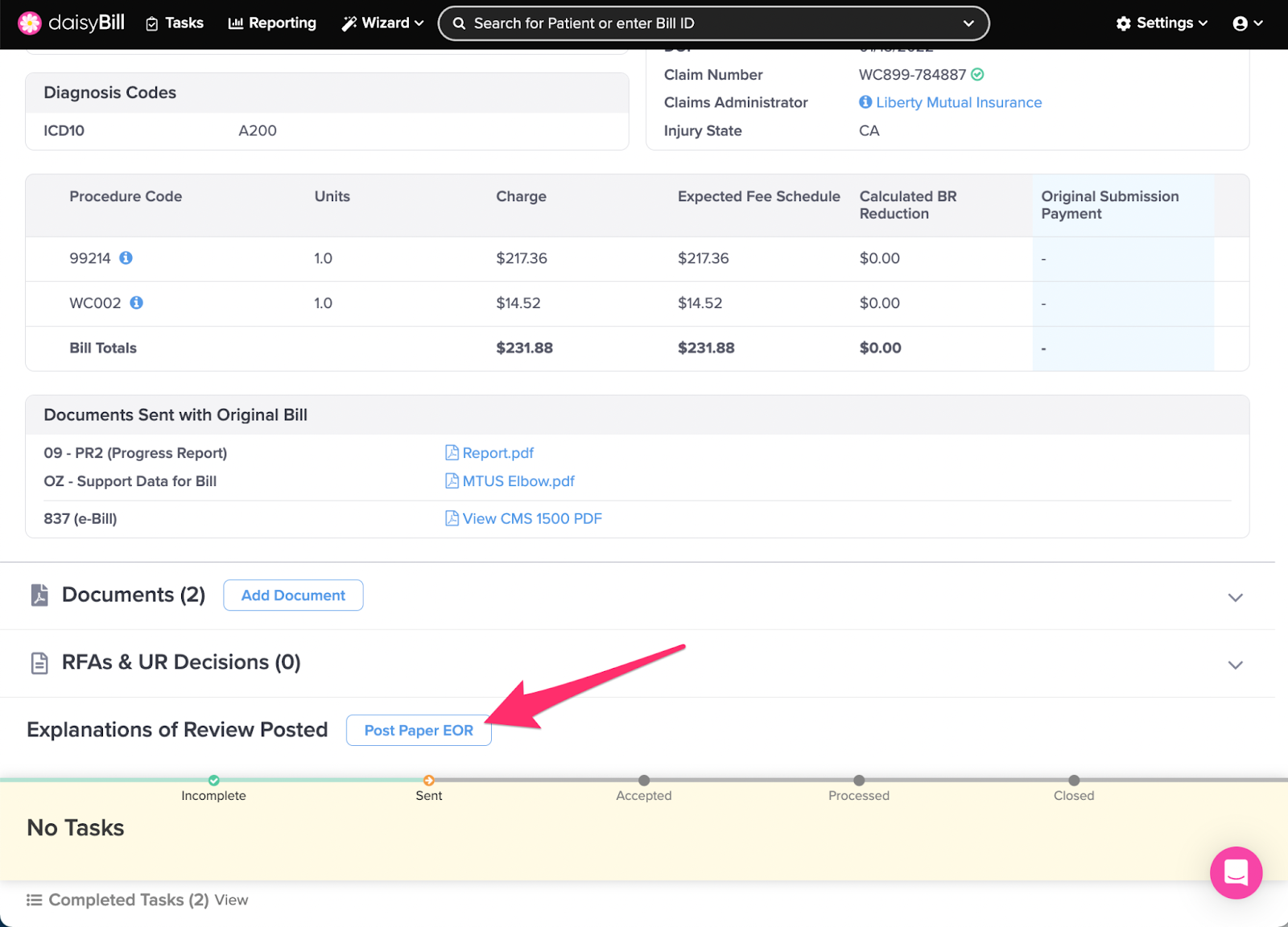Expand the Documents (2) section chevron
Viewport: 1288px width, 927px height.
(x=1235, y=597)
